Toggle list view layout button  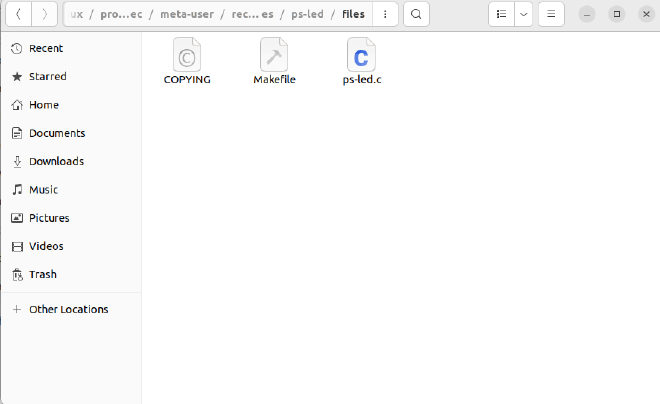click(502, 14)
